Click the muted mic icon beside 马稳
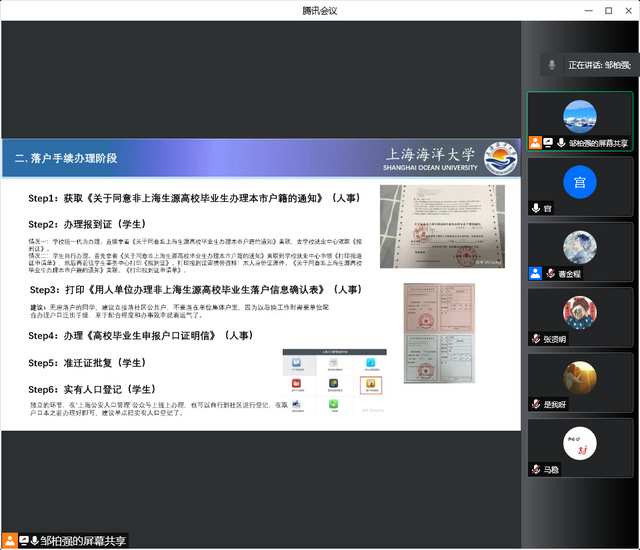 [536, 469]
